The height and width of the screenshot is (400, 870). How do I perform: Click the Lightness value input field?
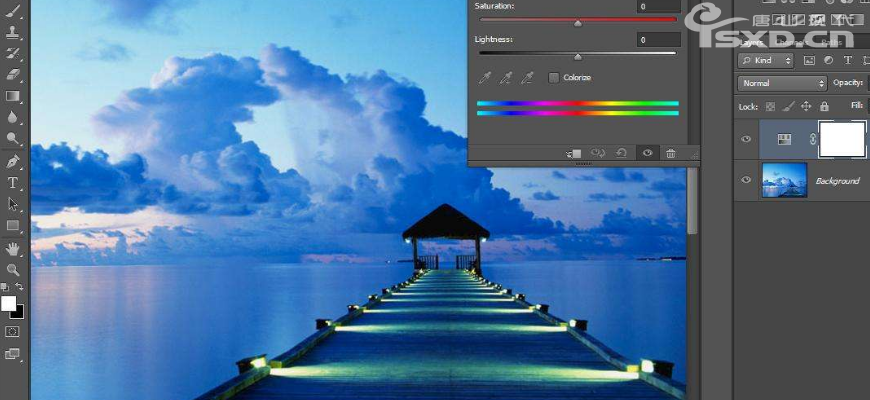pyautogui.click(x=659, y=39)
